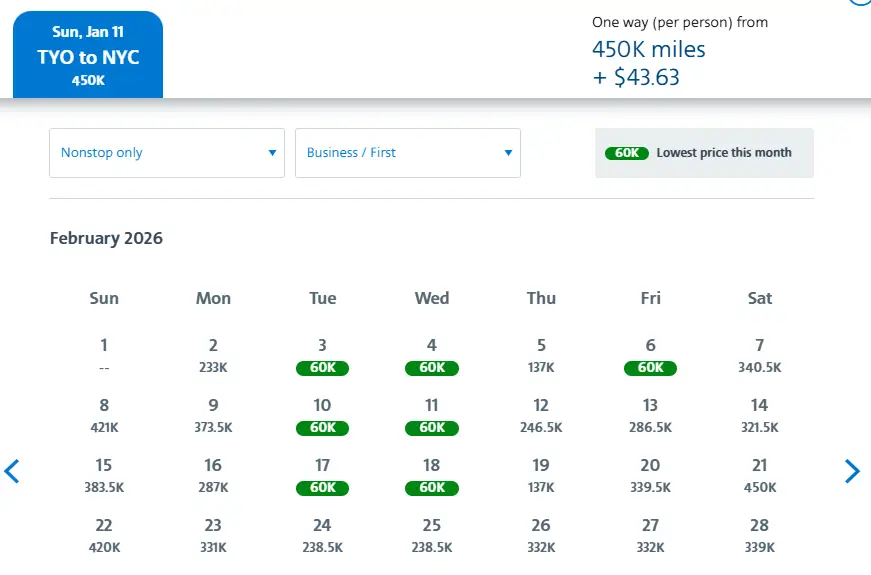Image resolution: width=871 pixels, height=575 pixels.
Task: Open the Nonstop only dropdown
Action: point(167,153)
